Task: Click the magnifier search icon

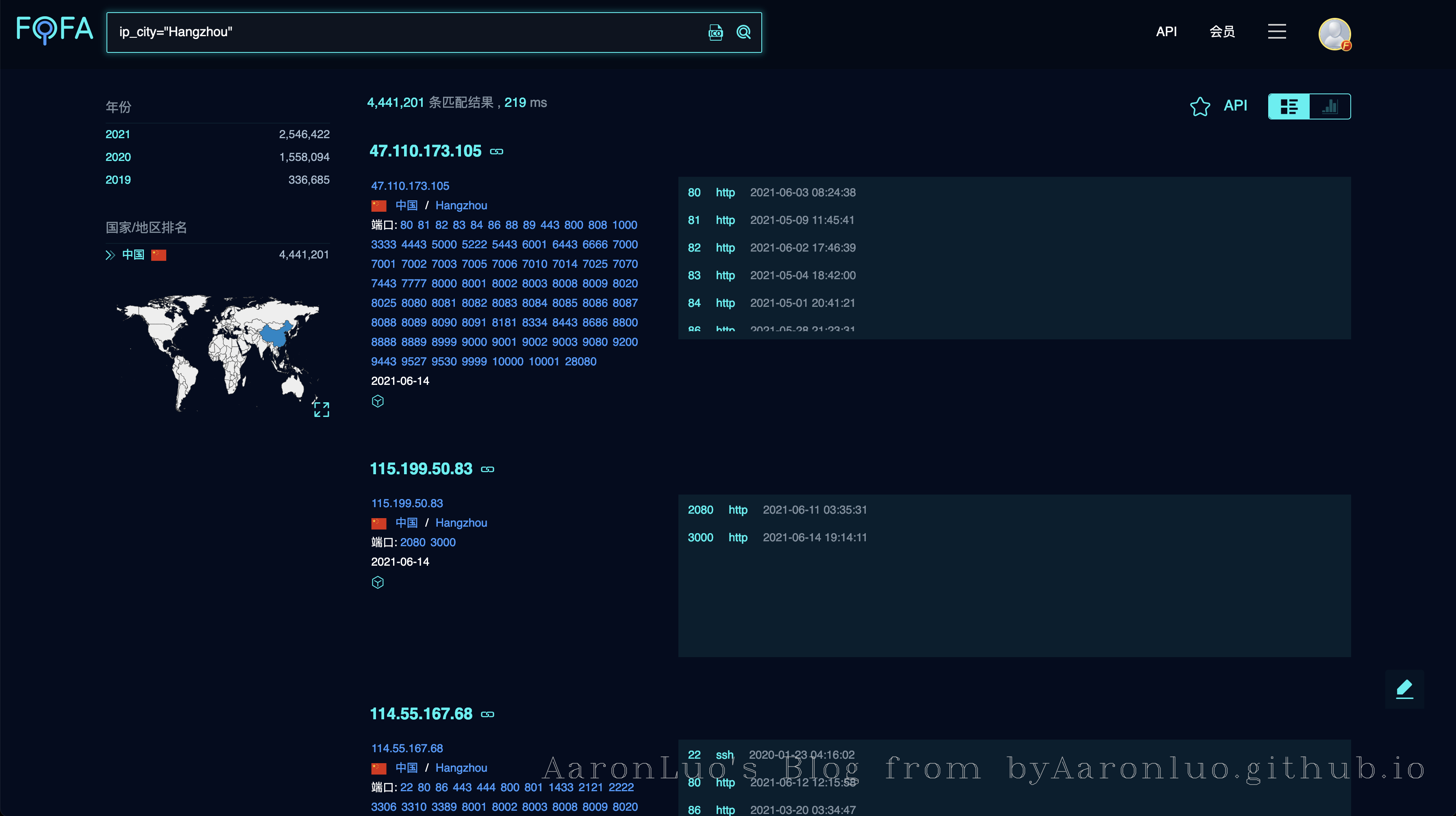Action: click(x=743, y=32)
